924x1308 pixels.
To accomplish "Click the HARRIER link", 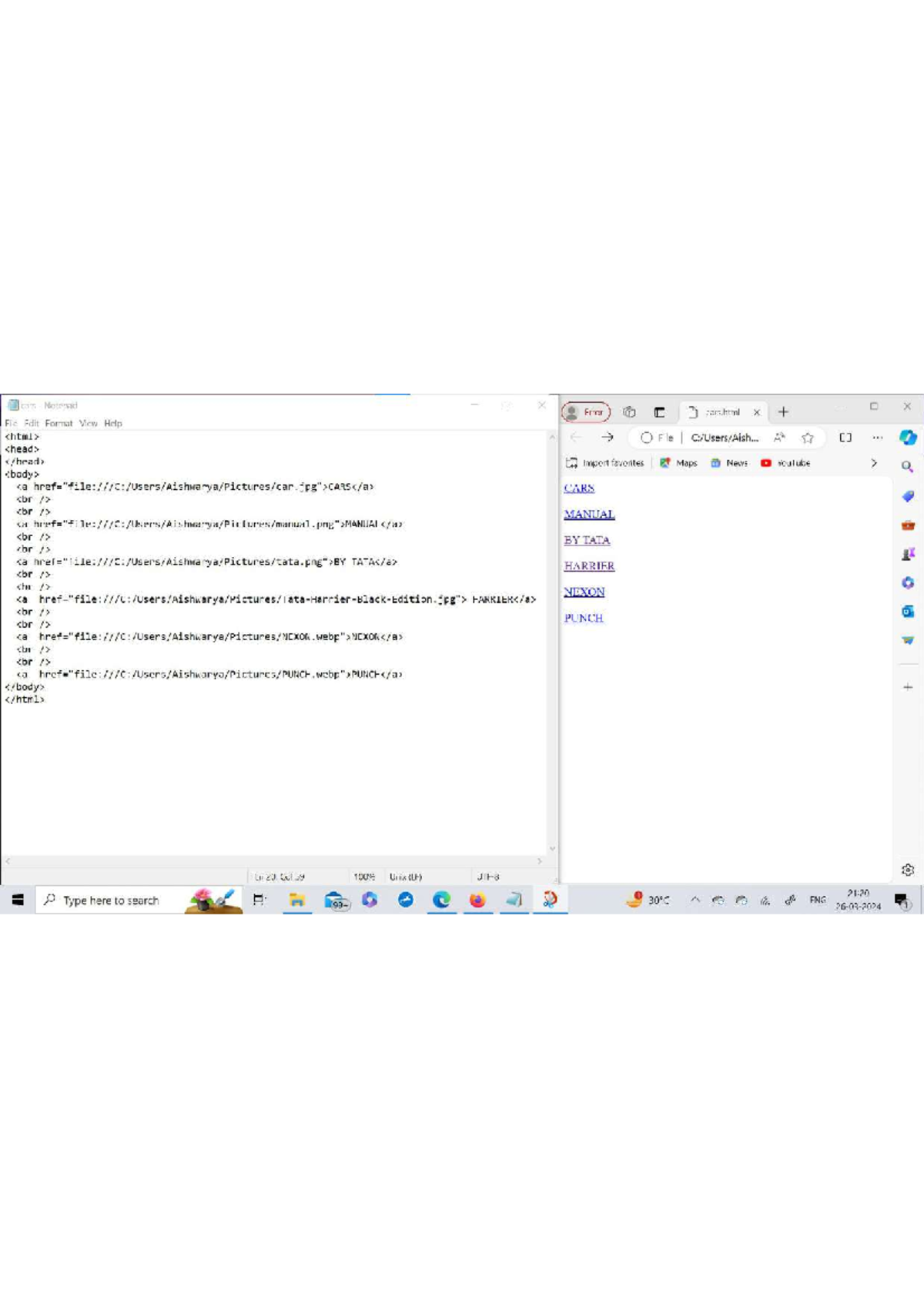I will pyautogui.click(x=589, y=566).
